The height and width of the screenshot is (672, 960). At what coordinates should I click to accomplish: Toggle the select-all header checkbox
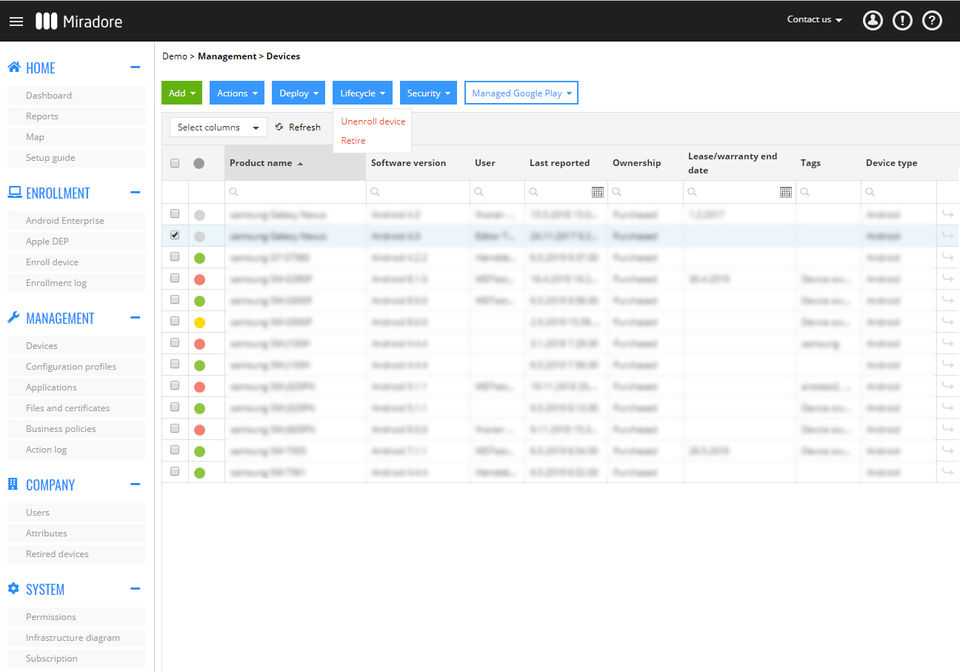click(x=175, y=163)
